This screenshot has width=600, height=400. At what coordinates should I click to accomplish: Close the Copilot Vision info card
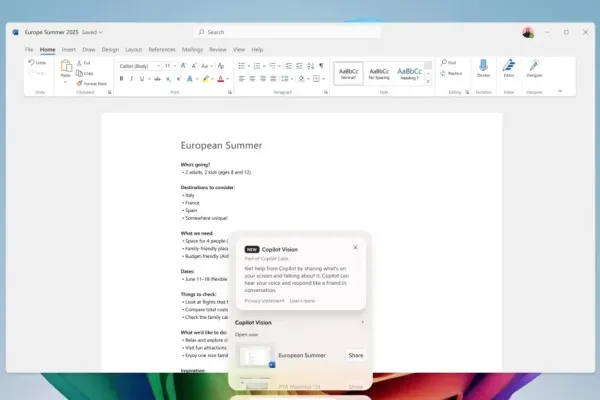click(x=355, y=248)
